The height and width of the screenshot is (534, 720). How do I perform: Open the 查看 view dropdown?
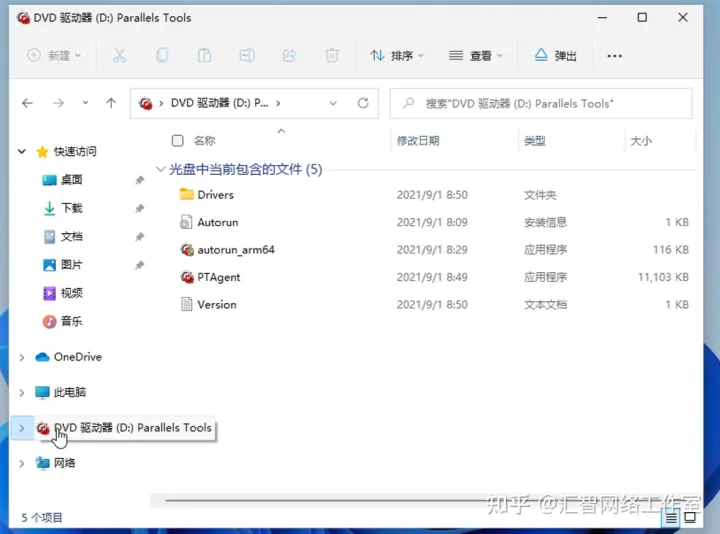click(476, 56)
